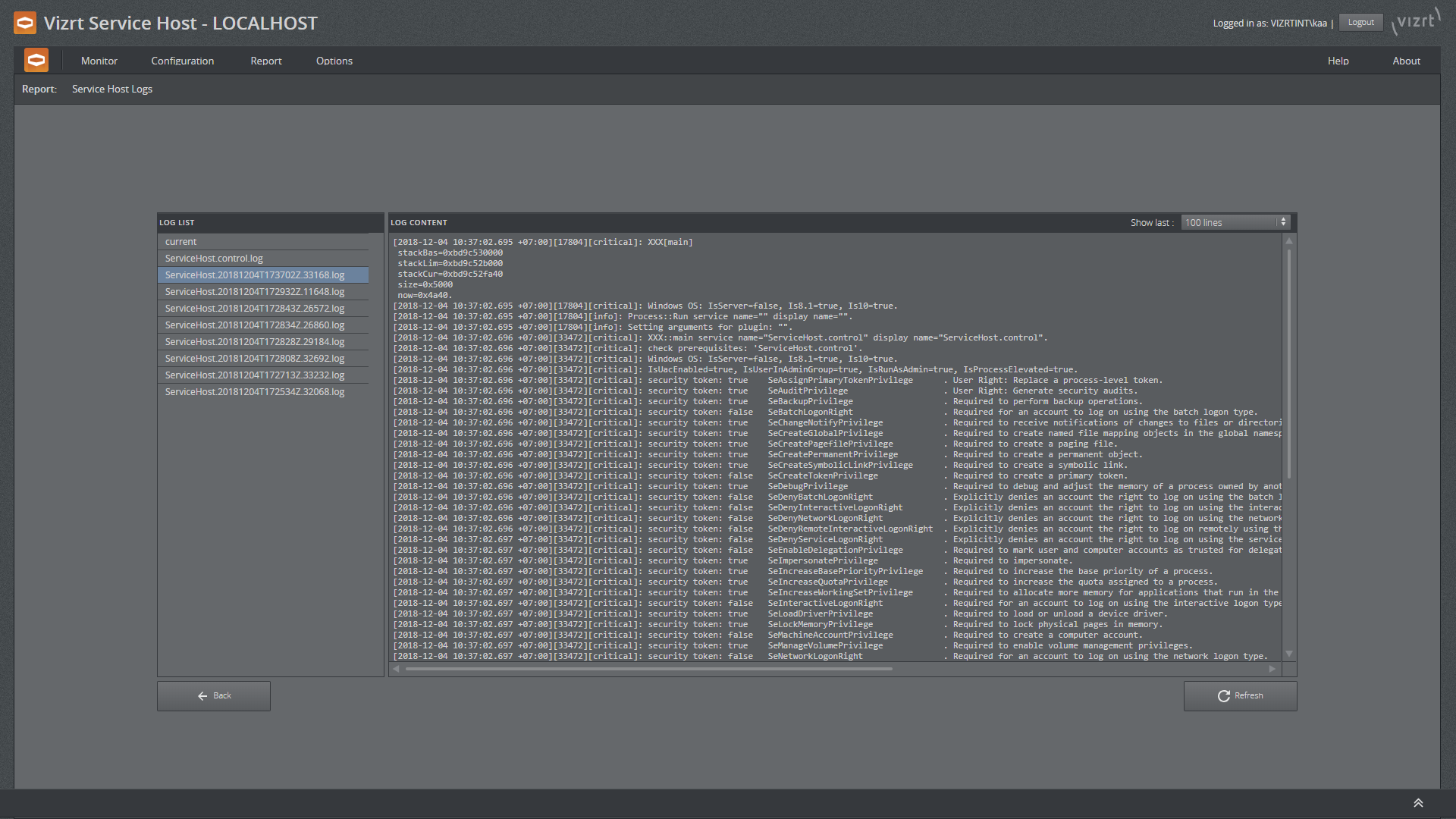Click the Vizrt Service Host logo icon
The image size is (1456, 819).
click(x=25, y=22)
